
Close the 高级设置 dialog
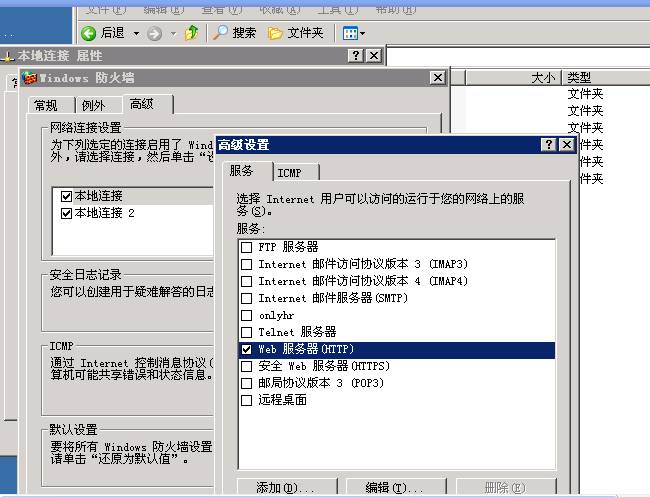[567, 145]
